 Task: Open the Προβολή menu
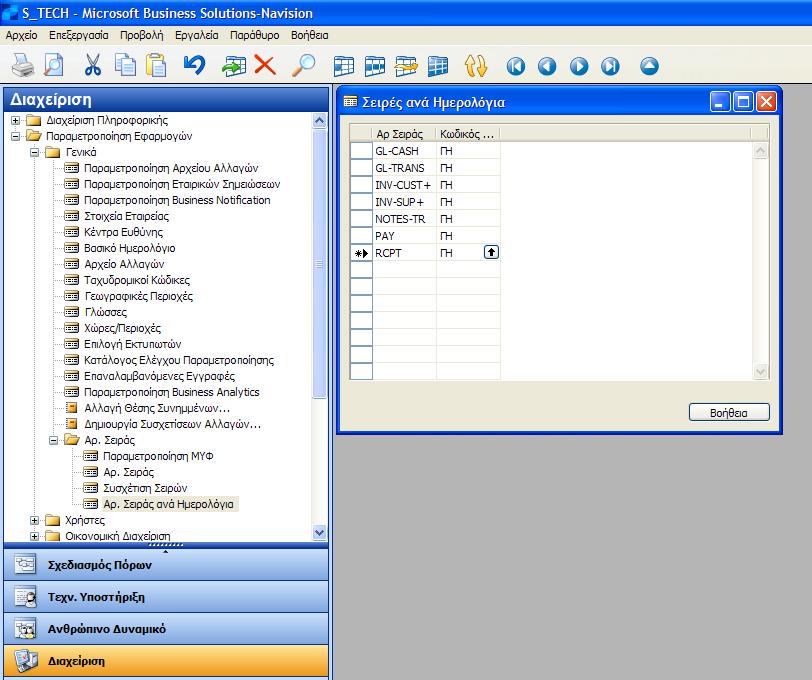click(141, 35)
